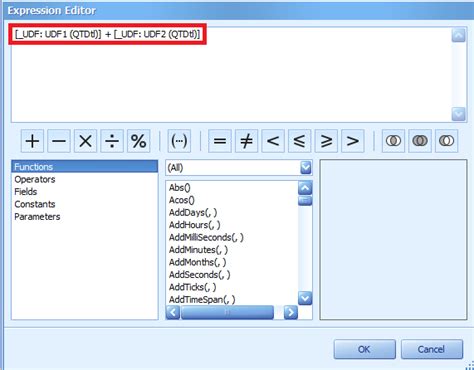Insert the greater-than-or-equal operator
The height and width of the screenshot is (370, 474).
pyautogui.click(x=326, y=141)
